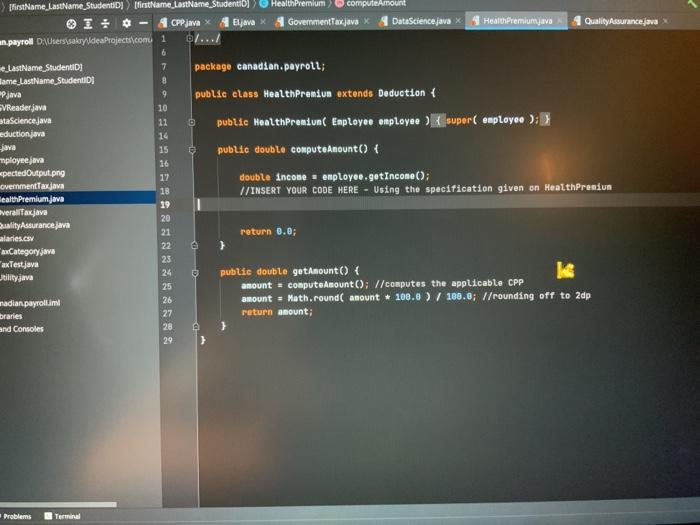Open the Problems tool window
The width and height of the screenshot is (700, 525).
(x=16, y=517)
